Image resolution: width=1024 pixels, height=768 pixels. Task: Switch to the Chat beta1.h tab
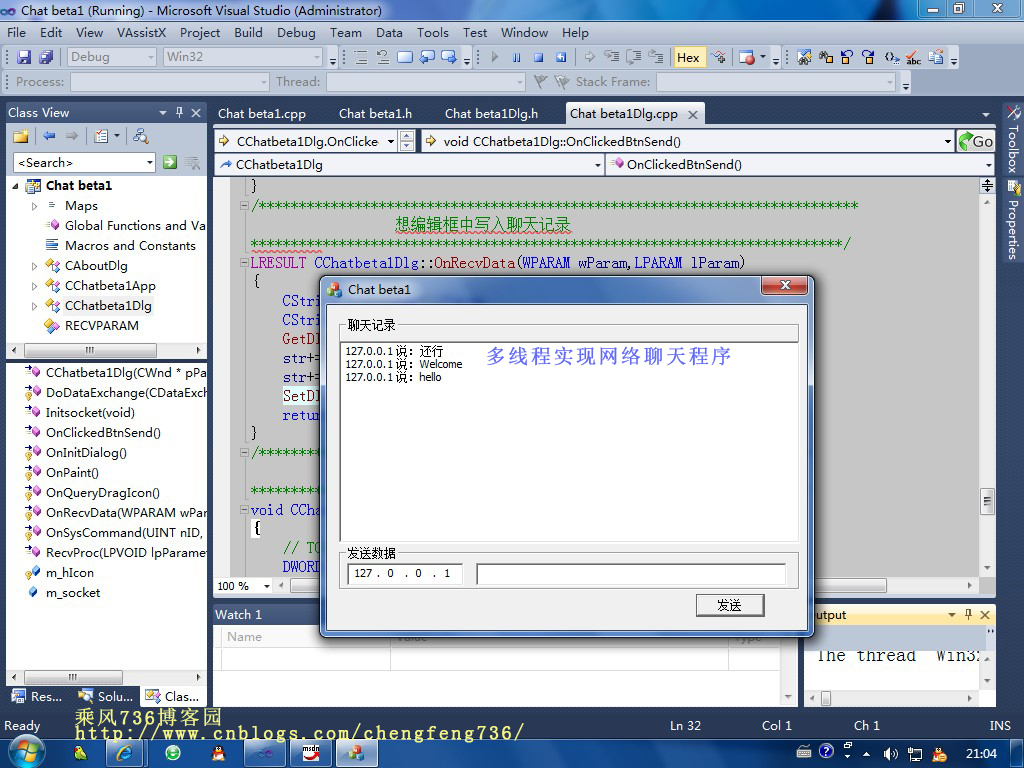click(376, 114)
